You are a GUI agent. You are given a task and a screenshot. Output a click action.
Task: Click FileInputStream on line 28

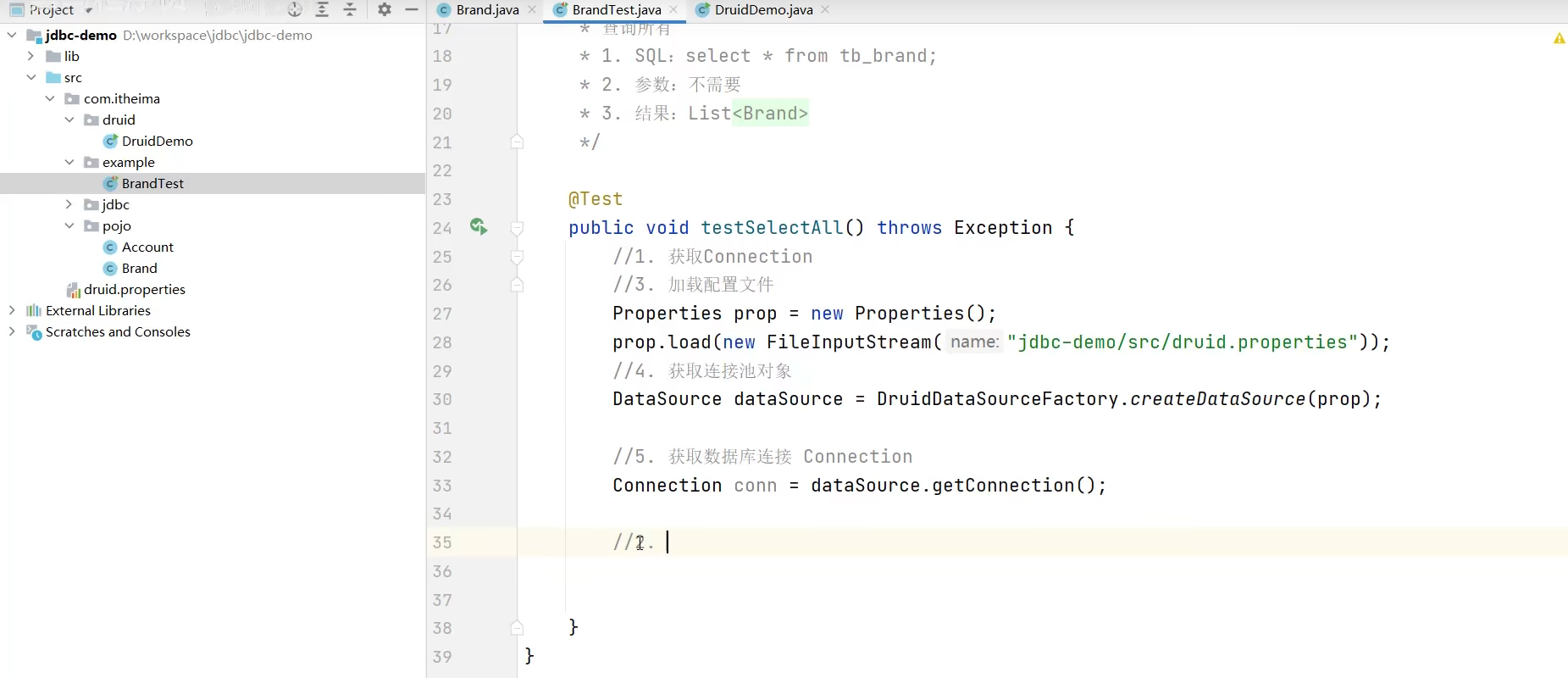(x=849, y=342)
